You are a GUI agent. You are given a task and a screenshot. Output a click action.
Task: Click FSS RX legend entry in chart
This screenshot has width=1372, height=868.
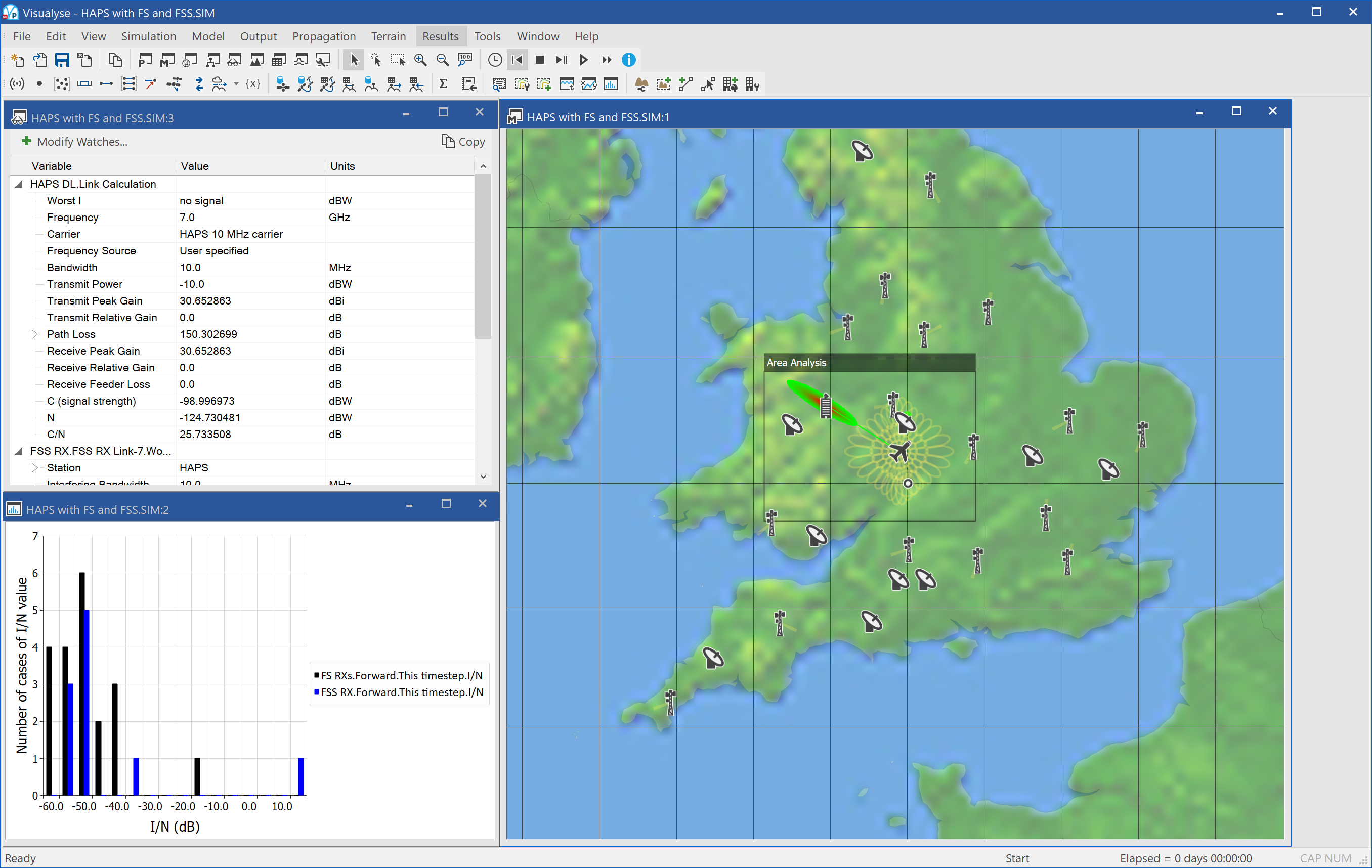click(x=399, y=692)
